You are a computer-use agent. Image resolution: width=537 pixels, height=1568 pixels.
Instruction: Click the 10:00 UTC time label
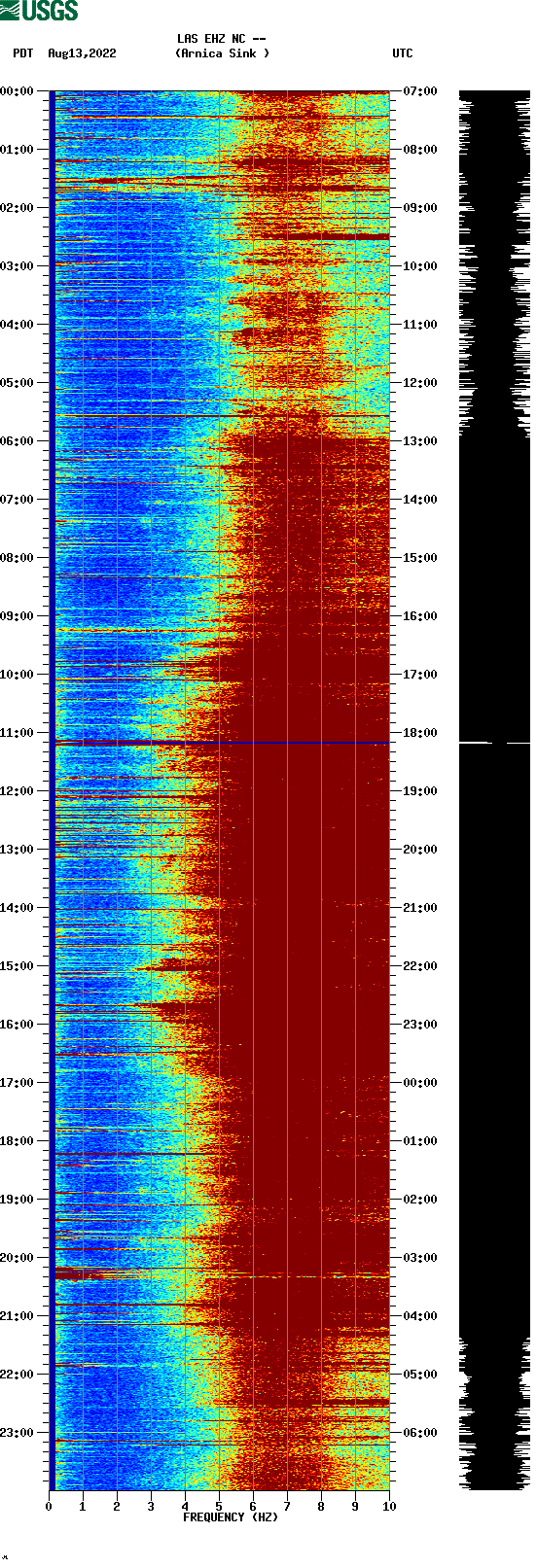pyautogui.click(x=420, y=266)
